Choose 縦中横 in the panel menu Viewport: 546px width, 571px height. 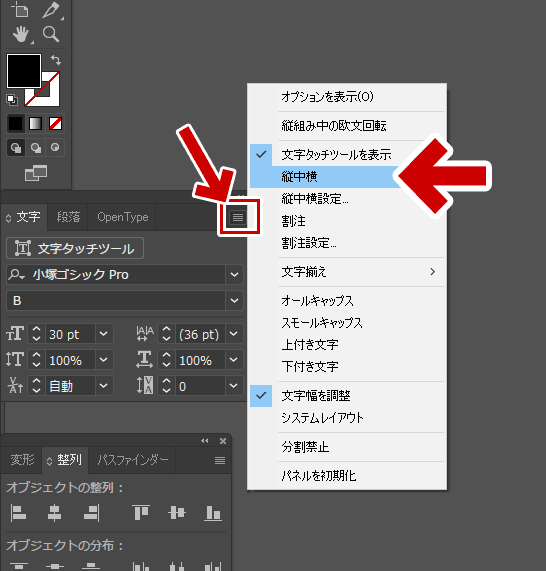(x=347, y=177)
